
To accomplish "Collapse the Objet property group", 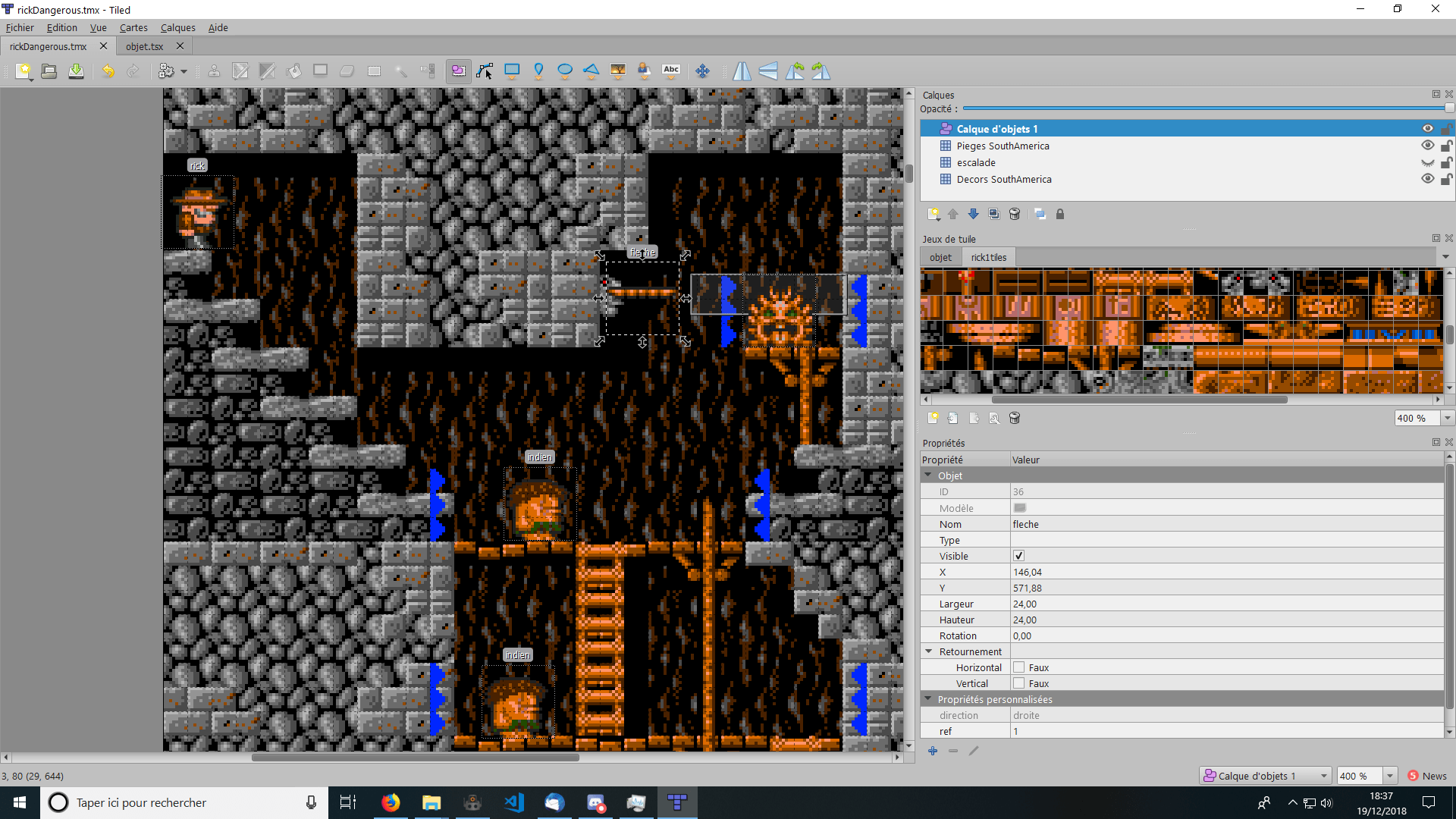I will pyautogui.click(x=928, y=475).
